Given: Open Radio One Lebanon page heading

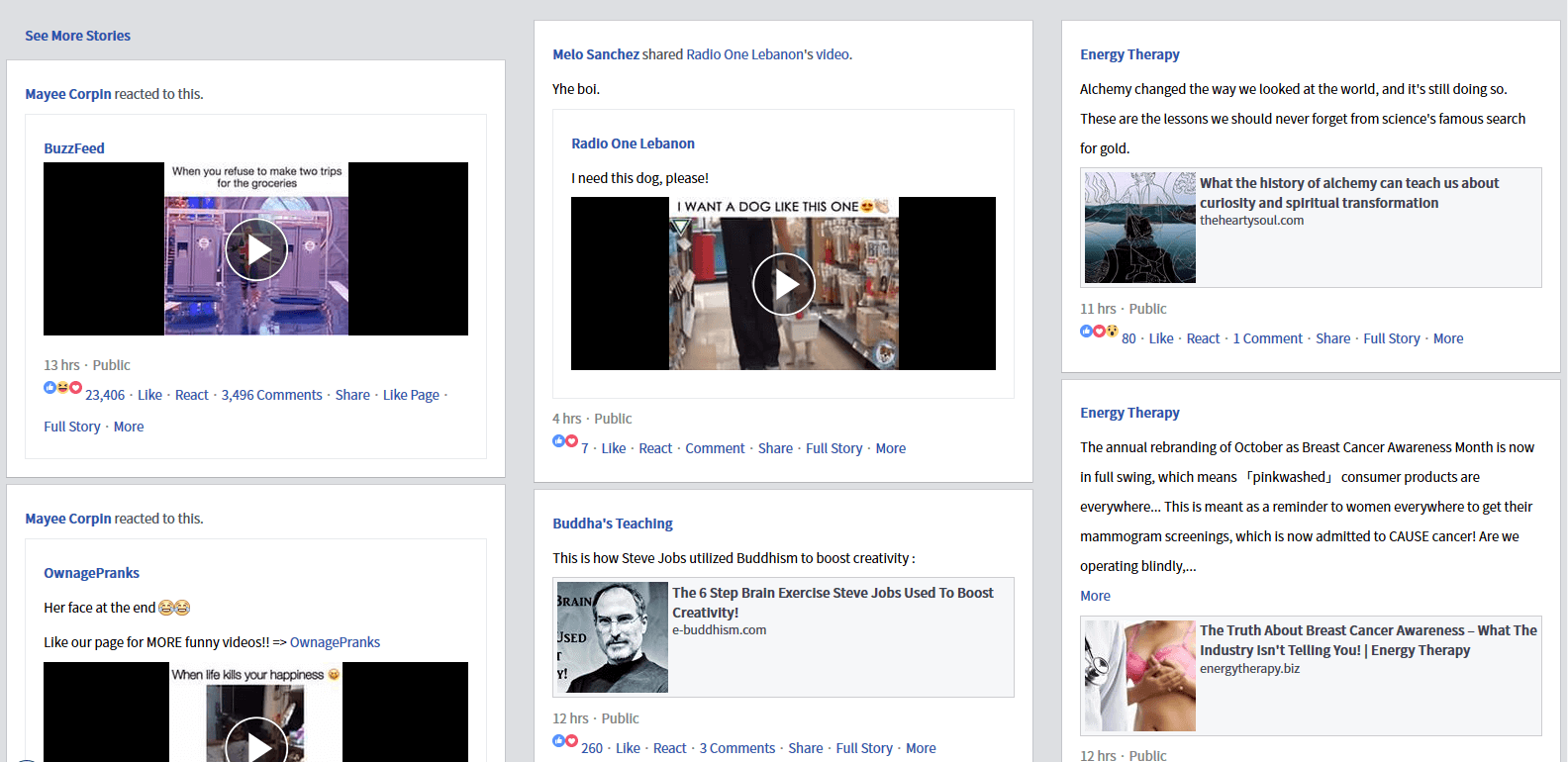Looking at the screenshot, I should pyautogui.click(x=633, y=143).
